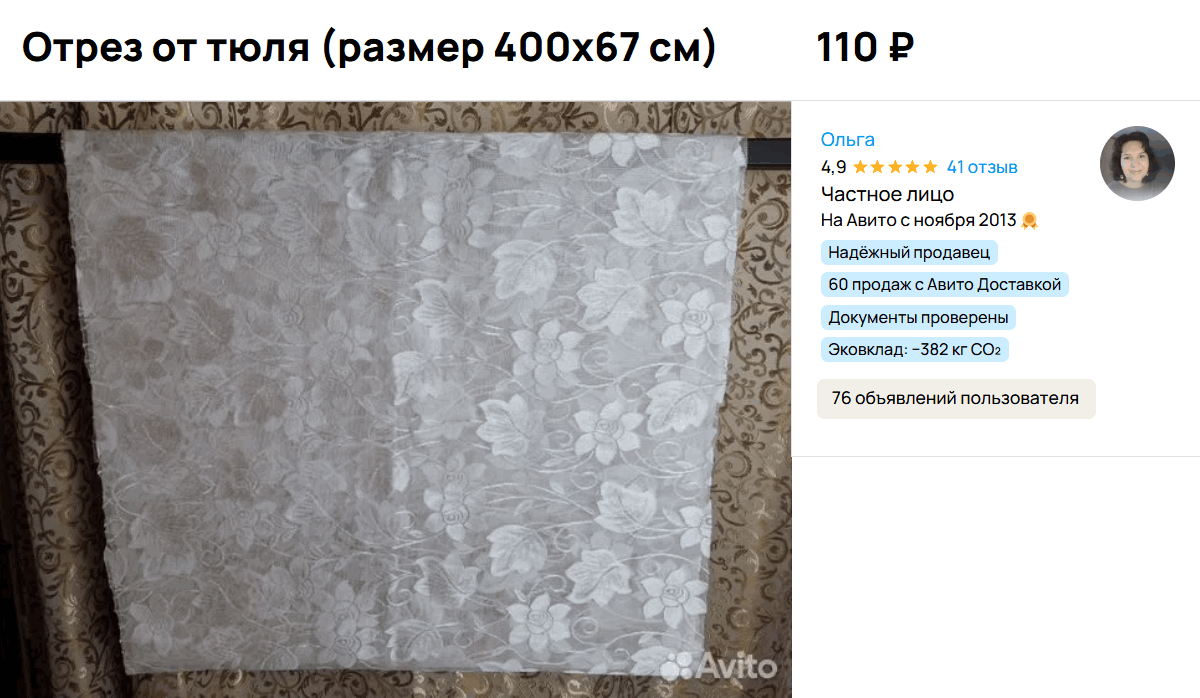
Task: Open the 41 отзыв reviews link
Action: tap(982, 167)
